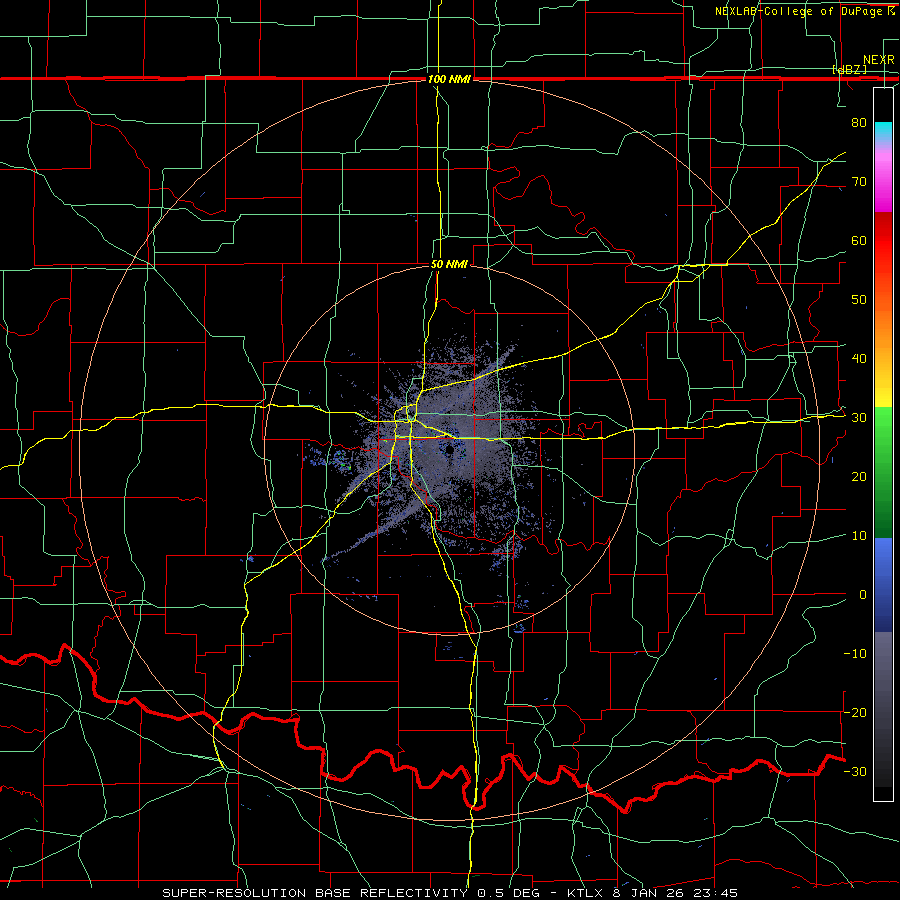The width and height of the screenshot is (900, 900).
Task: Click the dBZ unit label above color scale
Action: pos(849,69)
